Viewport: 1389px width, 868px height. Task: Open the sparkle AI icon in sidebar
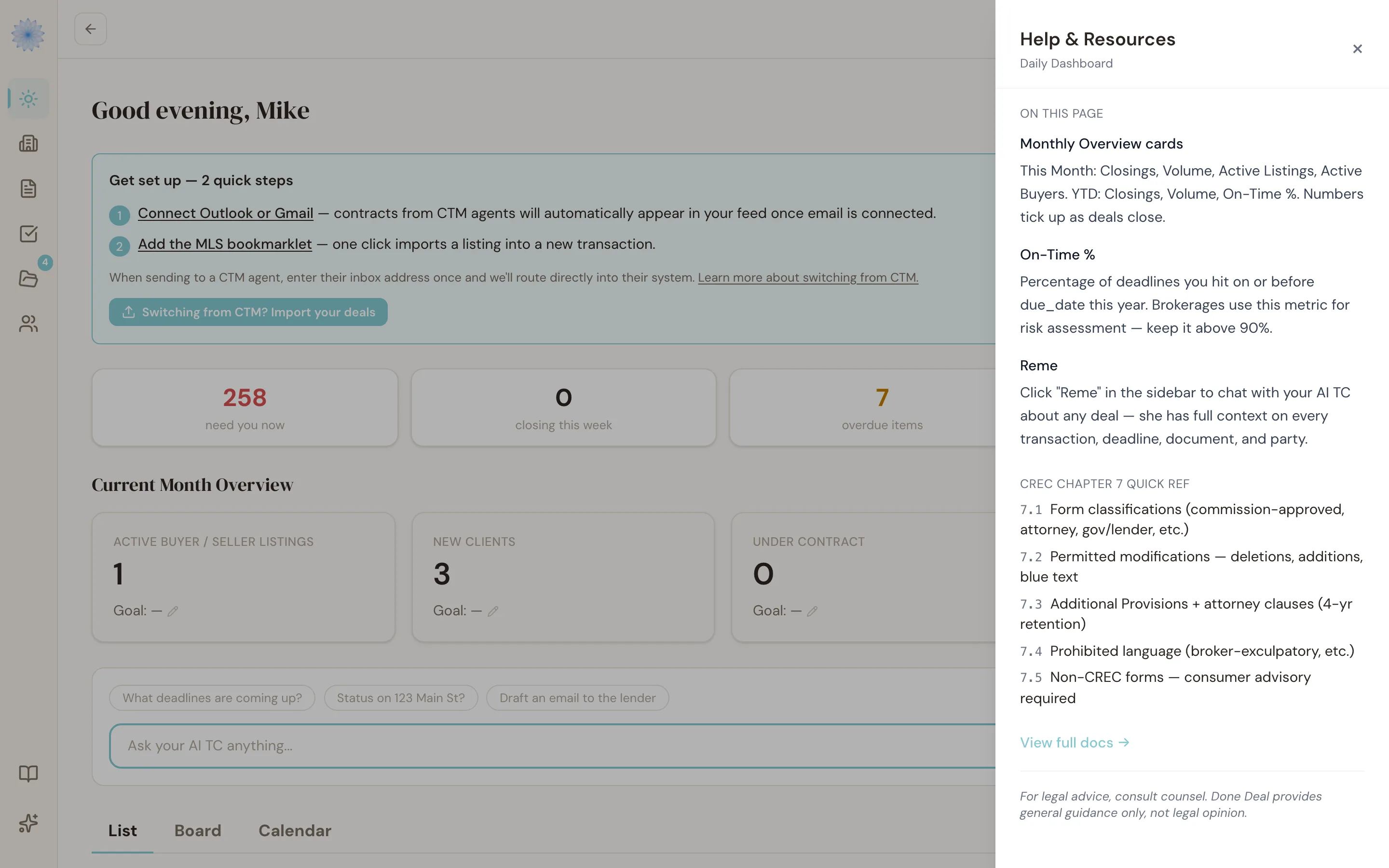tap(28, 823)
